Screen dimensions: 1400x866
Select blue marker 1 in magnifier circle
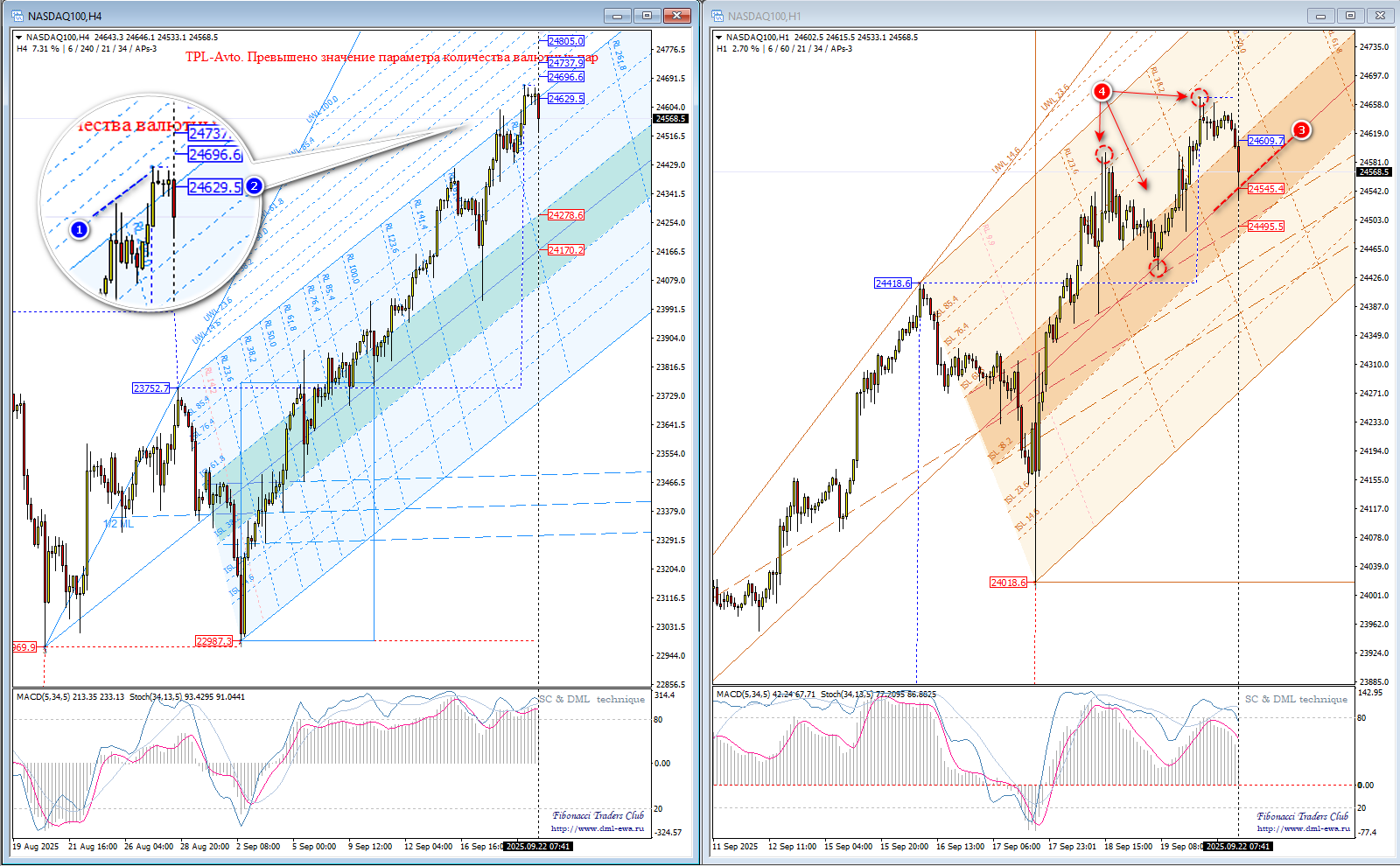(80, 230)
